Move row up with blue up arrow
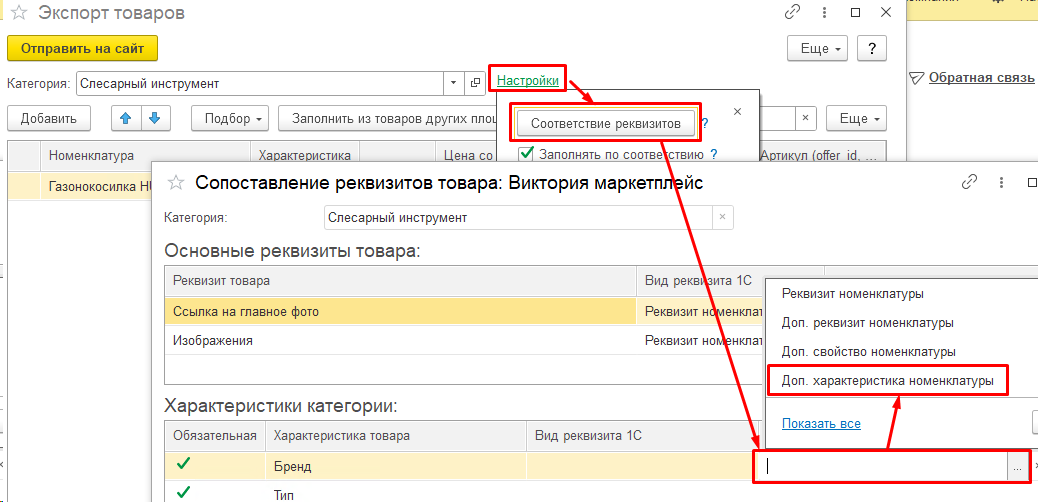 coord(125,119)
